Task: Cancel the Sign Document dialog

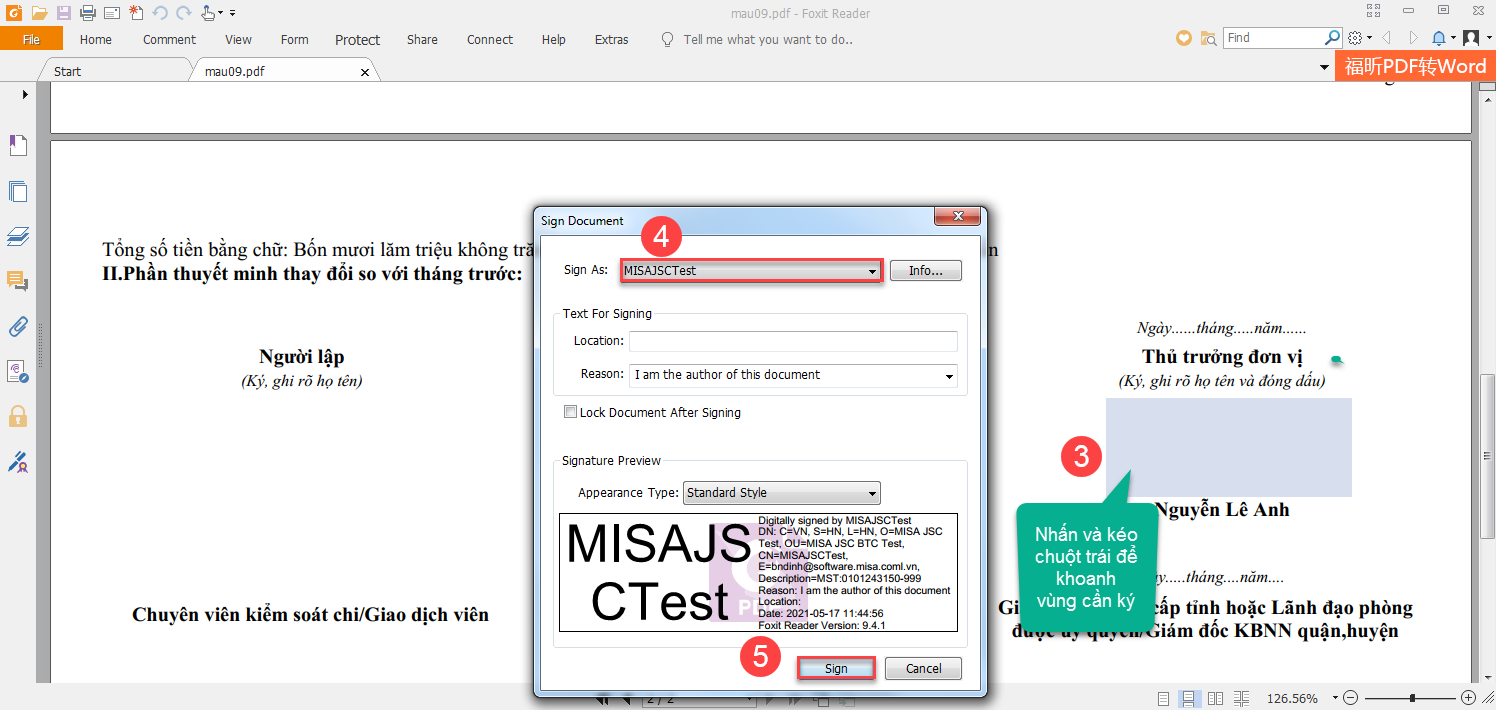Action: pos(923,669)
